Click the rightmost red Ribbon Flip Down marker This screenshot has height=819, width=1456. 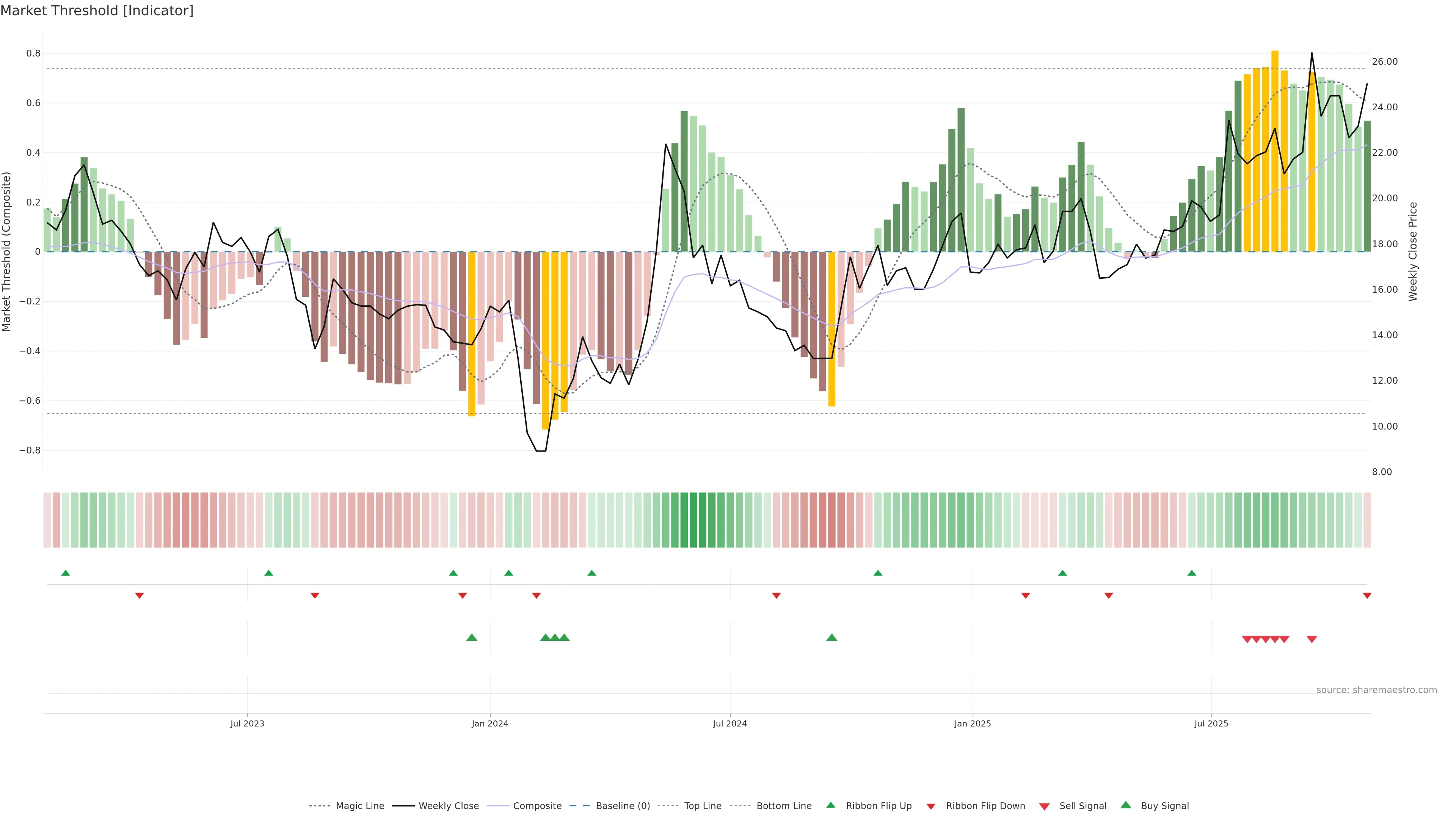click(x=1367, y=595)
